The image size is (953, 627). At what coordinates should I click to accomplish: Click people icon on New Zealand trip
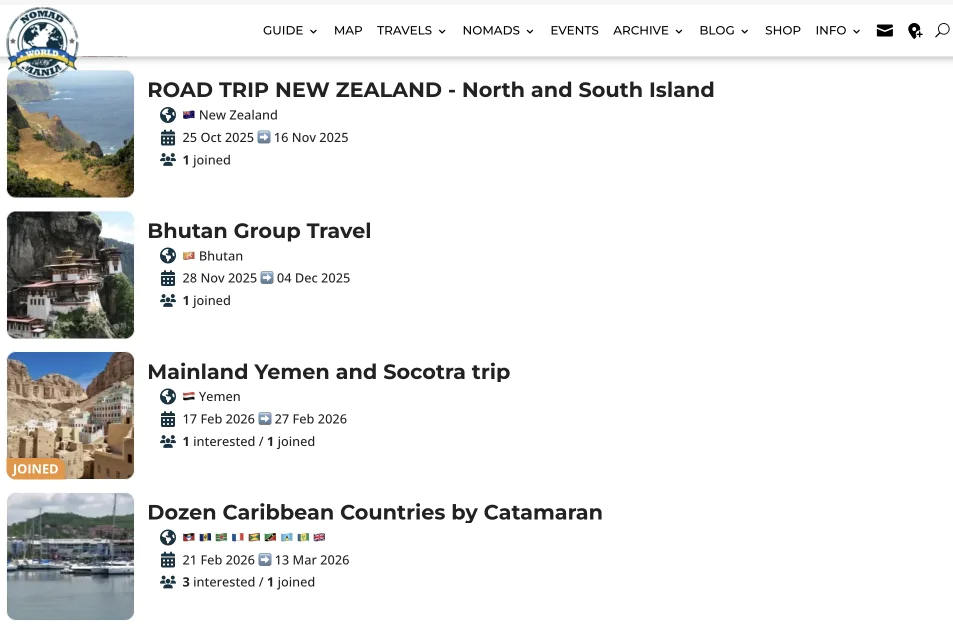coord(168,160)
